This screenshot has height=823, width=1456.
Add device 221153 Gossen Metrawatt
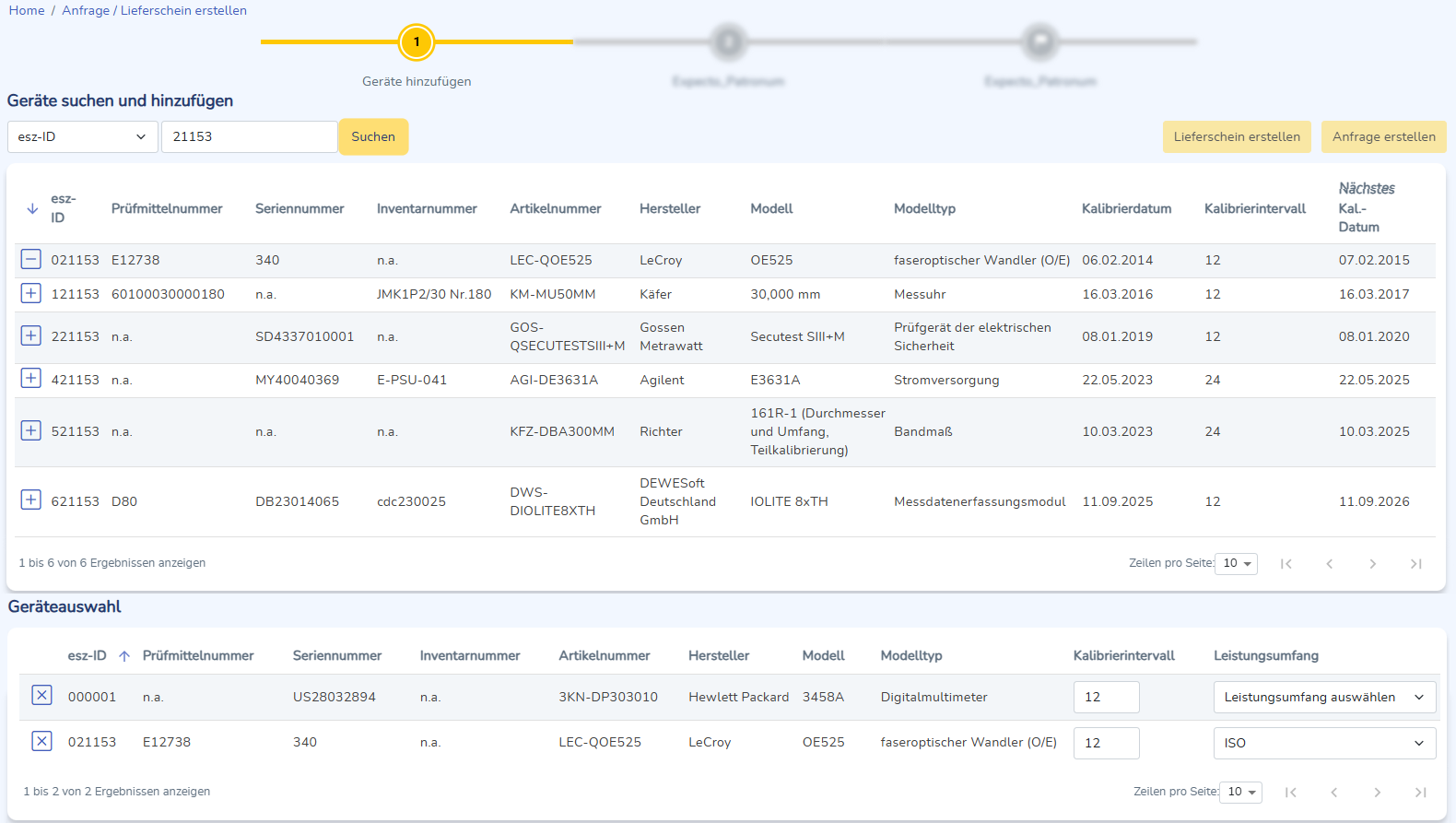coord(30,335)
